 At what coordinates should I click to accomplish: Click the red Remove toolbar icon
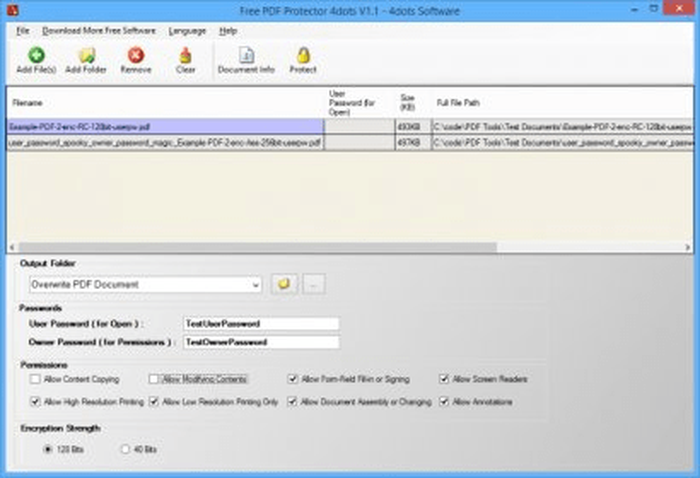[136, 55]
